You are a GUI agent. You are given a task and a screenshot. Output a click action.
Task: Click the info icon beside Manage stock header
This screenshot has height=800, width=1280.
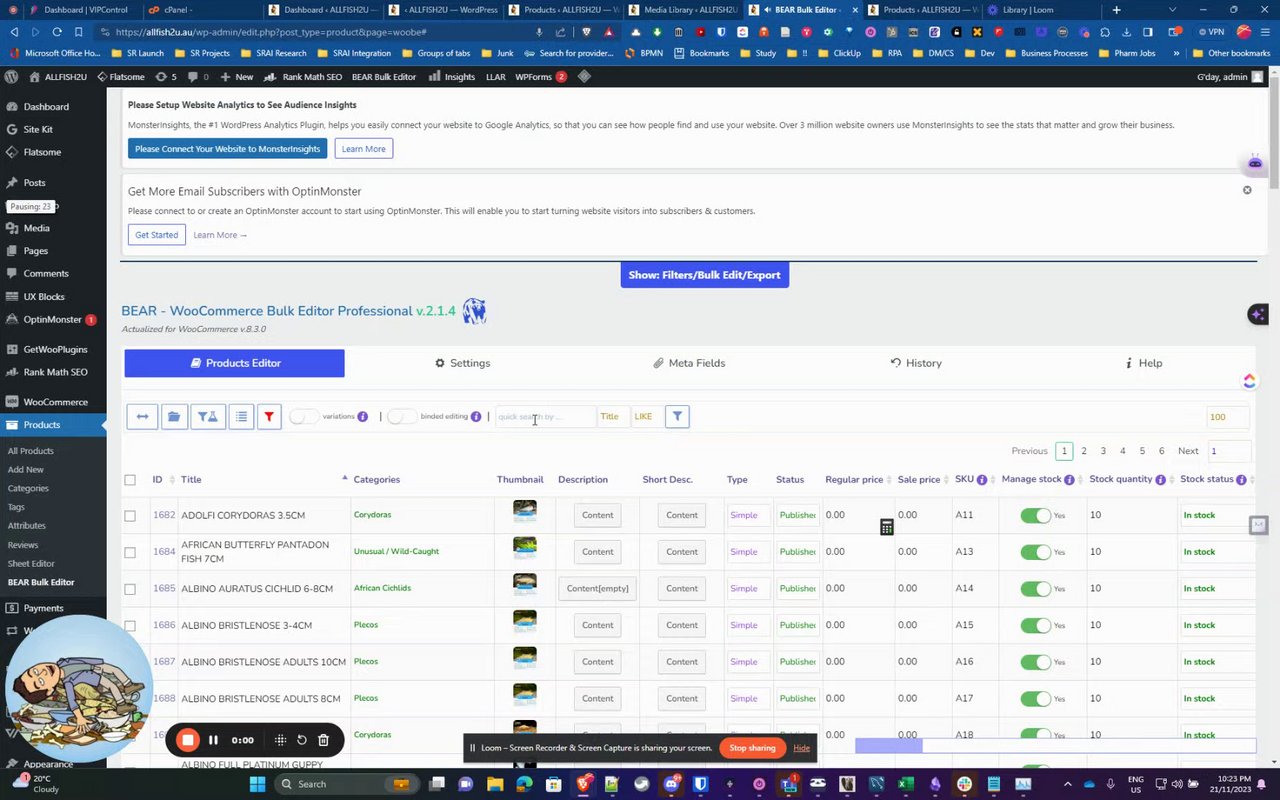pyautogui.click(x=1069, y=480)
